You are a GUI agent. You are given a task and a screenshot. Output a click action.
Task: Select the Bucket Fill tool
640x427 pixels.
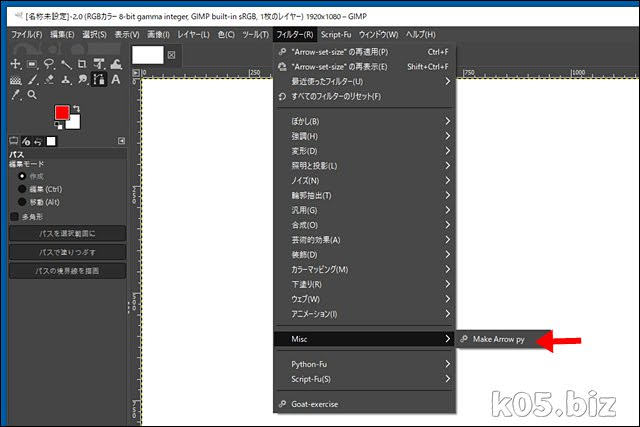click(16, 80)
